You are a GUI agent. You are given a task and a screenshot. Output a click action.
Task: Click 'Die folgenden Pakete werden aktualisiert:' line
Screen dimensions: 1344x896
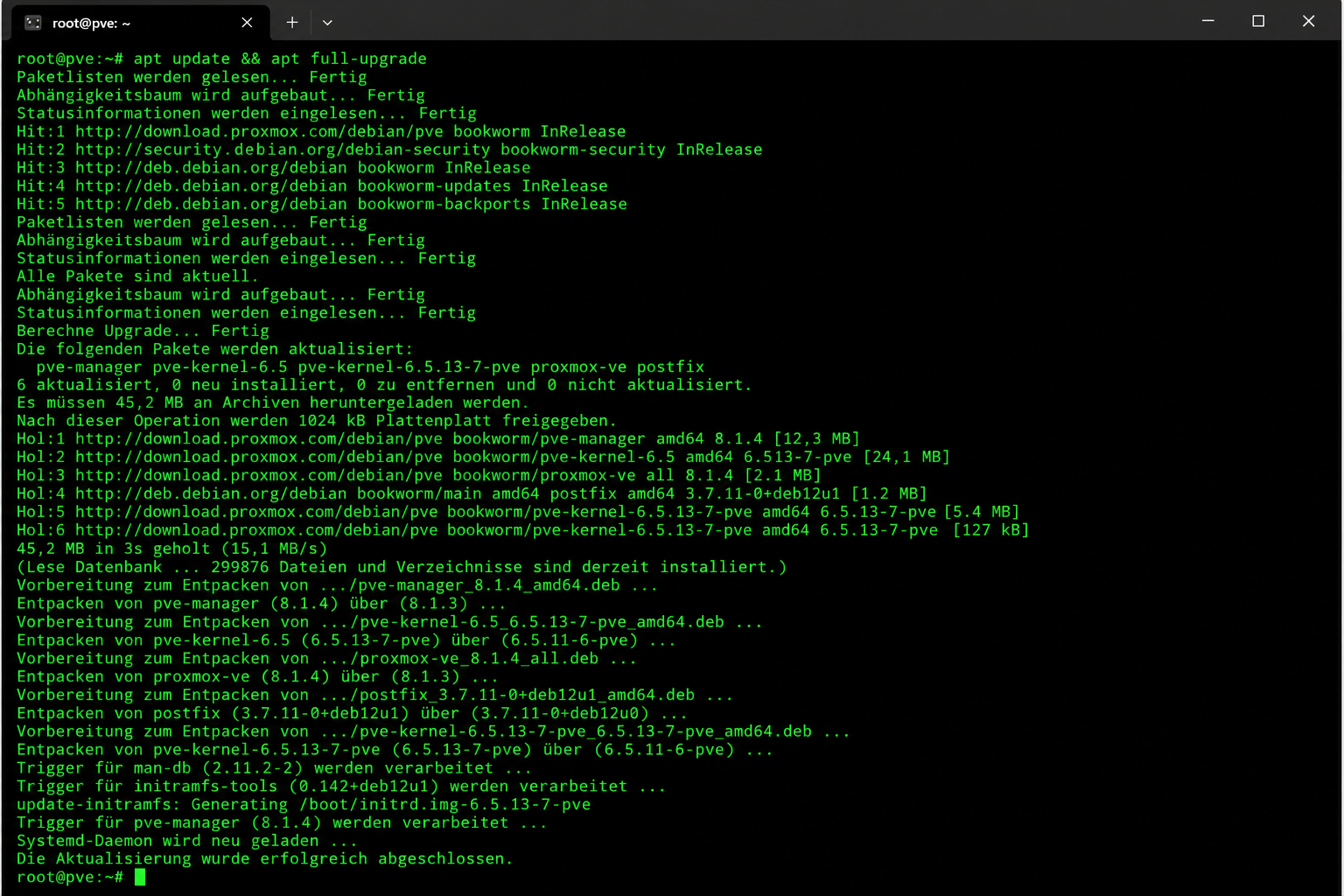214,349
